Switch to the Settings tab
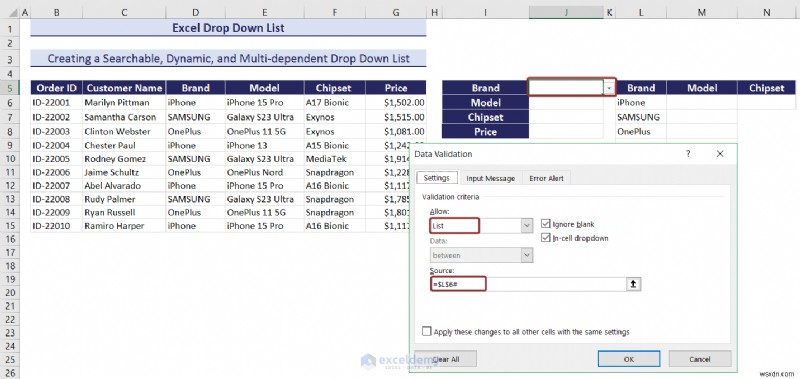The height and width of the screenshot is (379, 800). coord(437,178)
